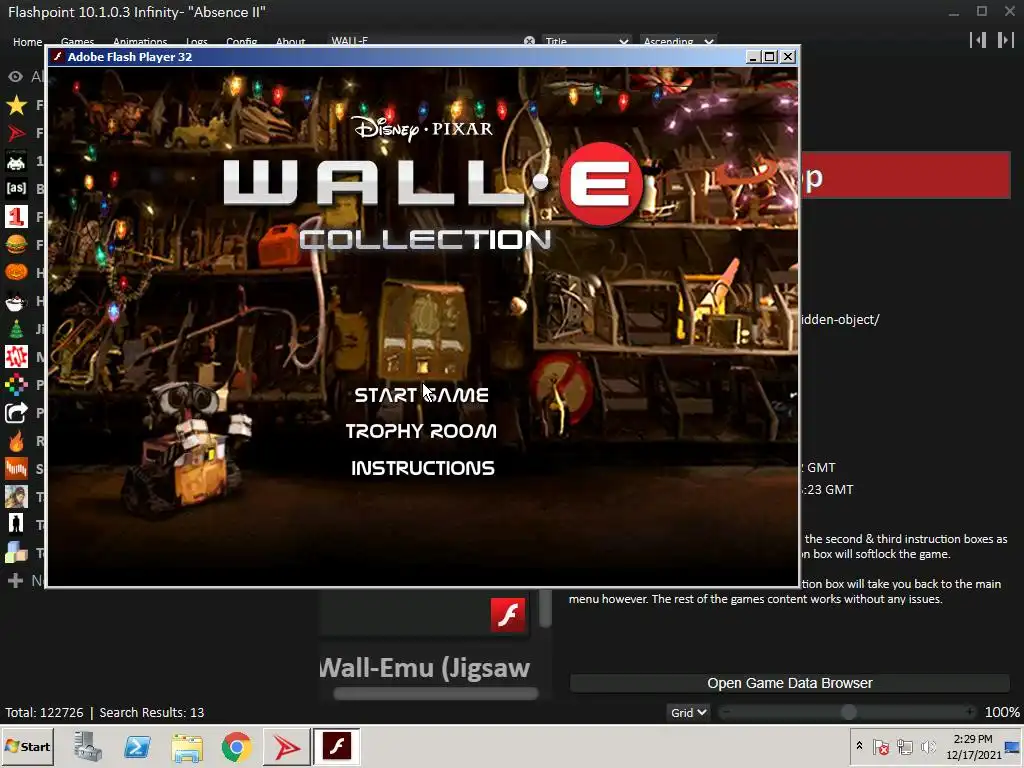The image size is (1024, 768).
Task: Open the gold star favorites playlist
Action: pyautogui.click(x=16, y=105)
